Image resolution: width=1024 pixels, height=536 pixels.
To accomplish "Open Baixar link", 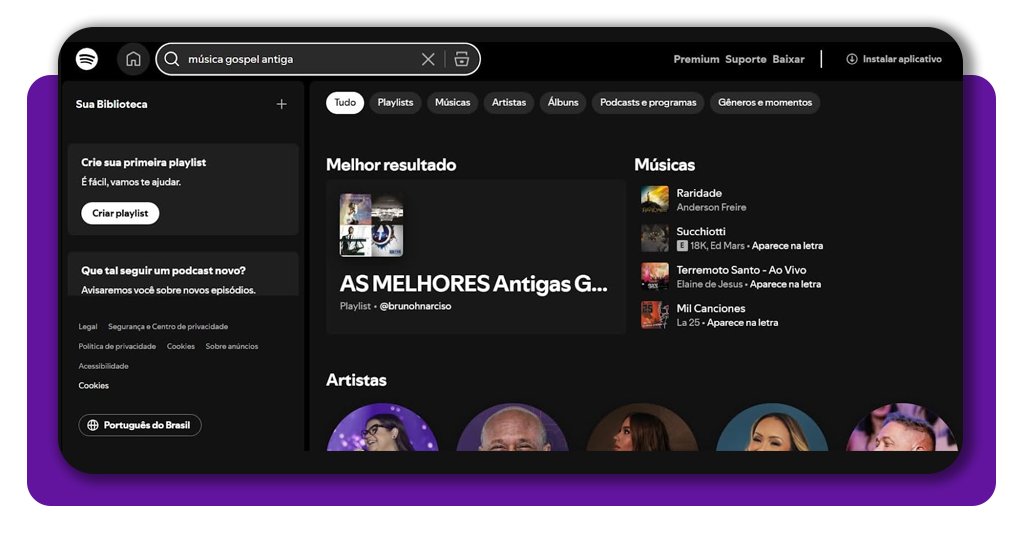I will [788, 59].
